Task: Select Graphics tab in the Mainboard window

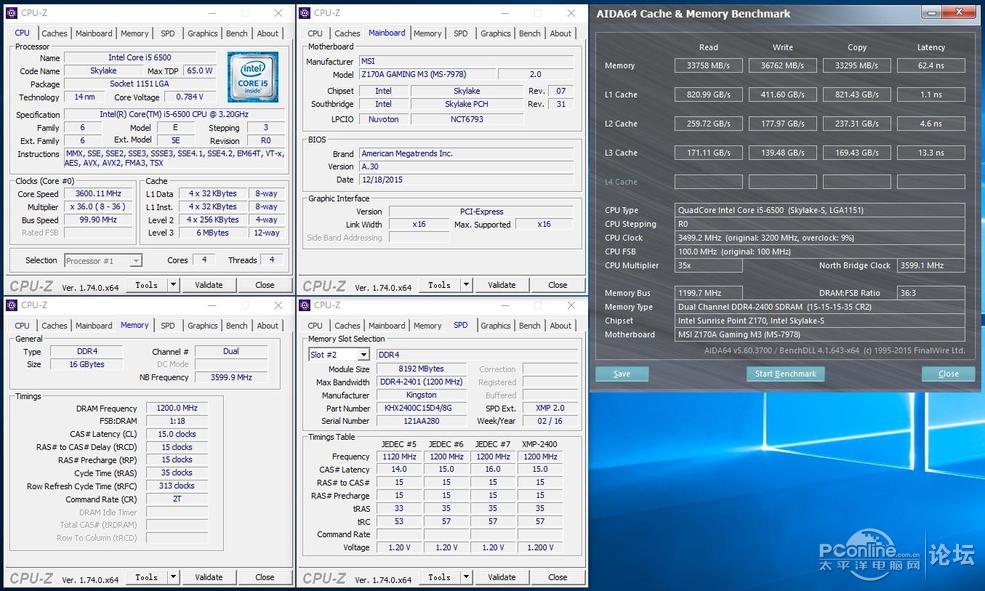Action: coord(495,33)
